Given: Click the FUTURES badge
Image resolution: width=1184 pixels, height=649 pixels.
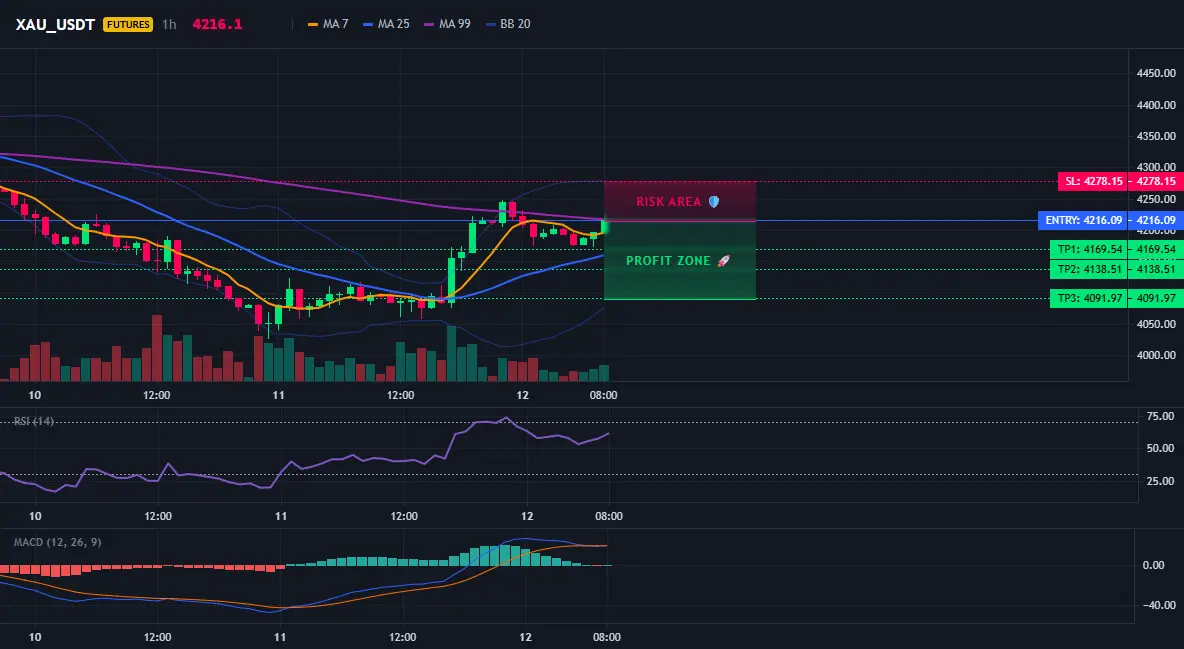Looking at the screenshot, I should (x=128, y=24).
